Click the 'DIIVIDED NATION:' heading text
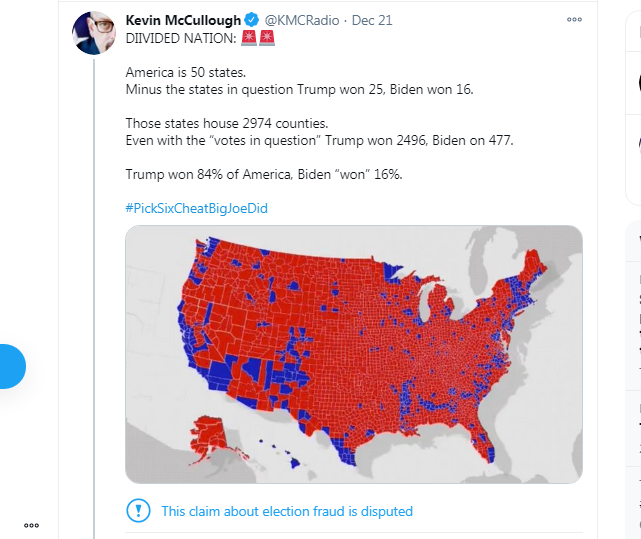This screenshot has width=641, height=539. click(x=181, y=38)
